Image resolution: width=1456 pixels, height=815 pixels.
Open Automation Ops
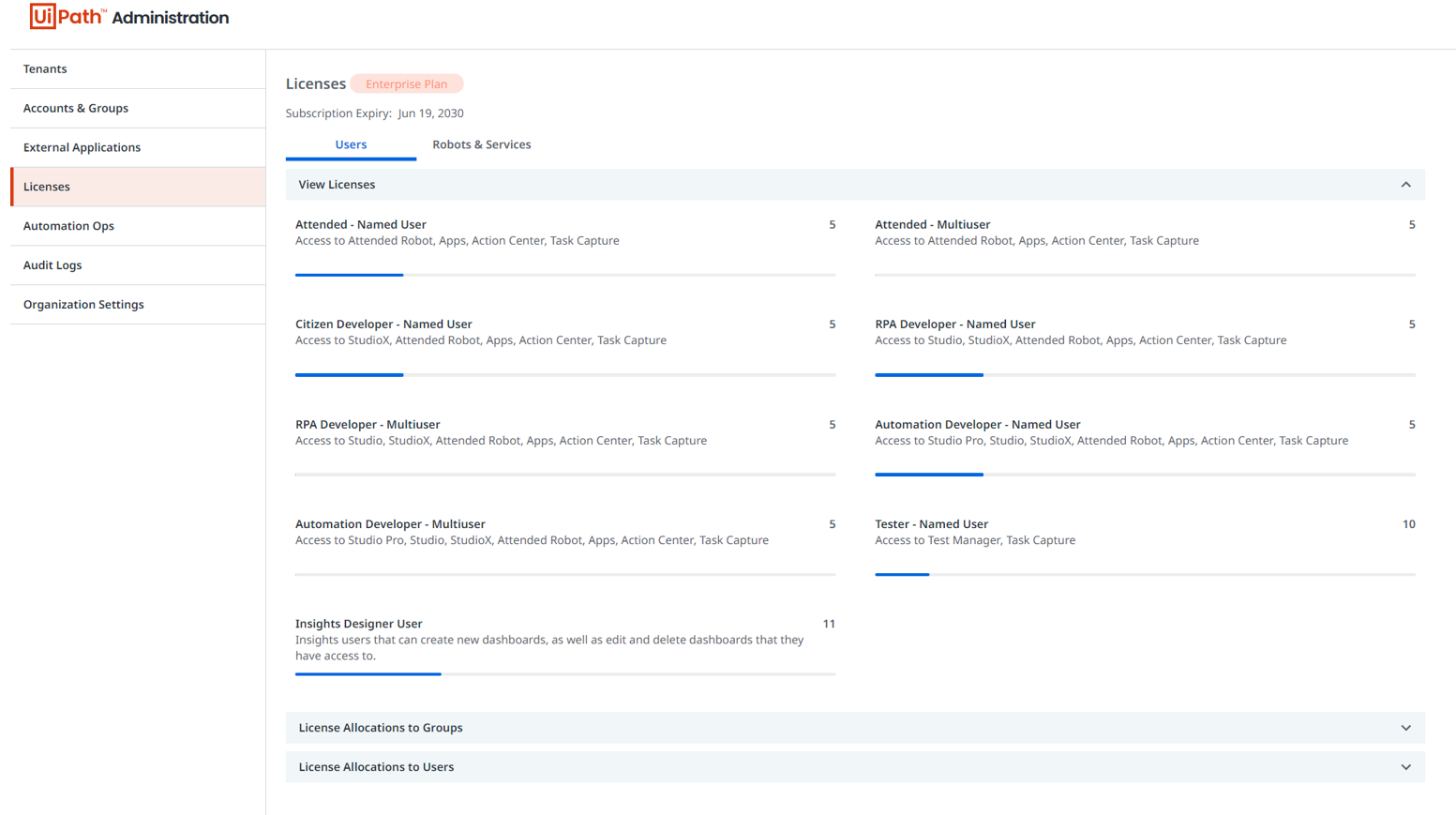tap(138, 226)
